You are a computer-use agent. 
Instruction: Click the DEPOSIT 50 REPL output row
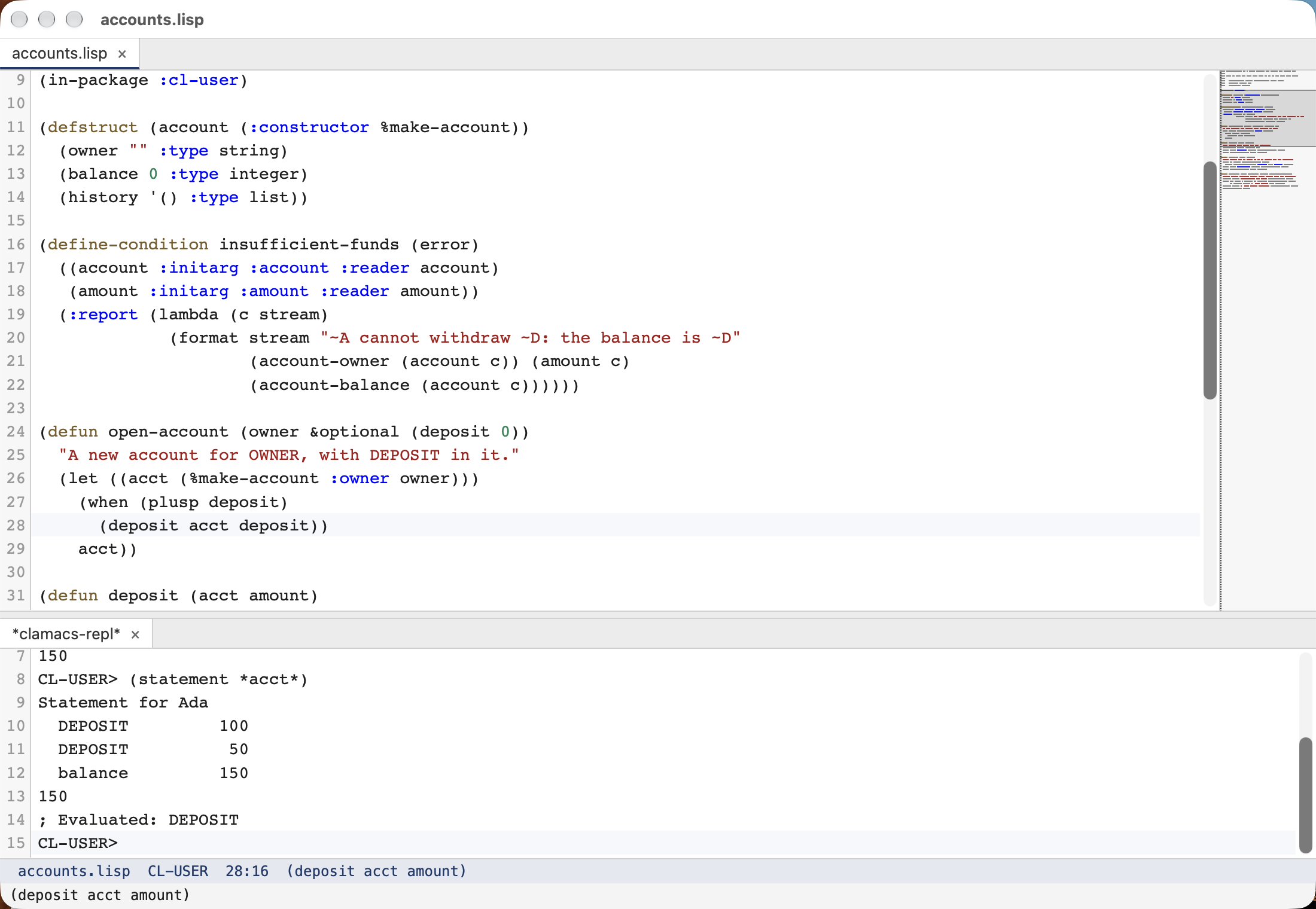click(153, 749)
